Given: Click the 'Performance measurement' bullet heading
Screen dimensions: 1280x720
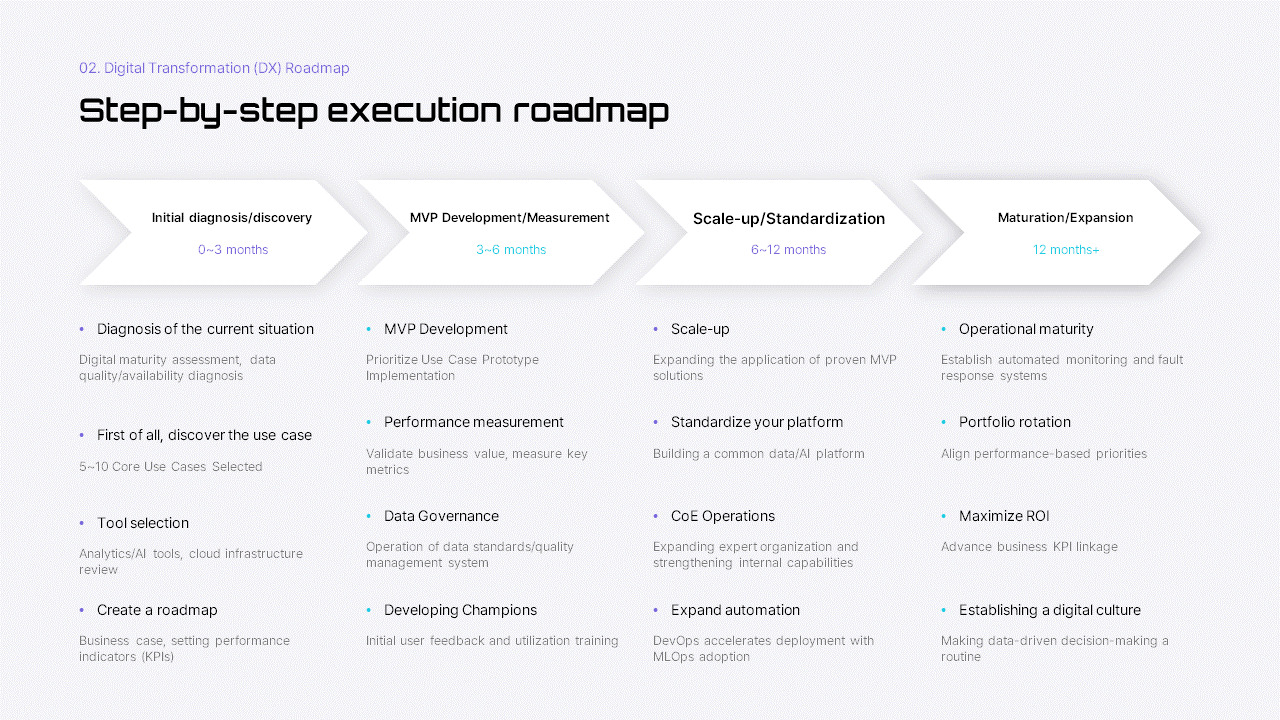Looking at the screenshot, I should (x=474, y=422).
